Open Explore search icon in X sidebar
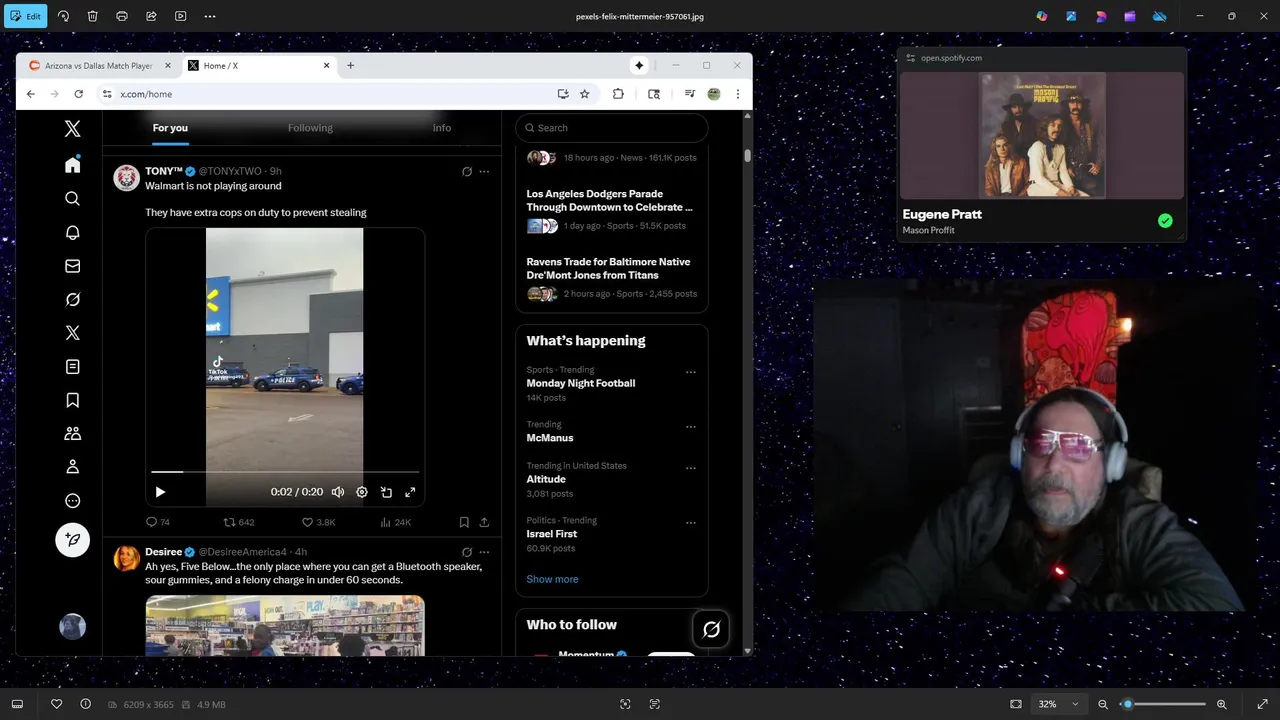The height and width of the screenshot is (720, 1280). click(72, 199)
